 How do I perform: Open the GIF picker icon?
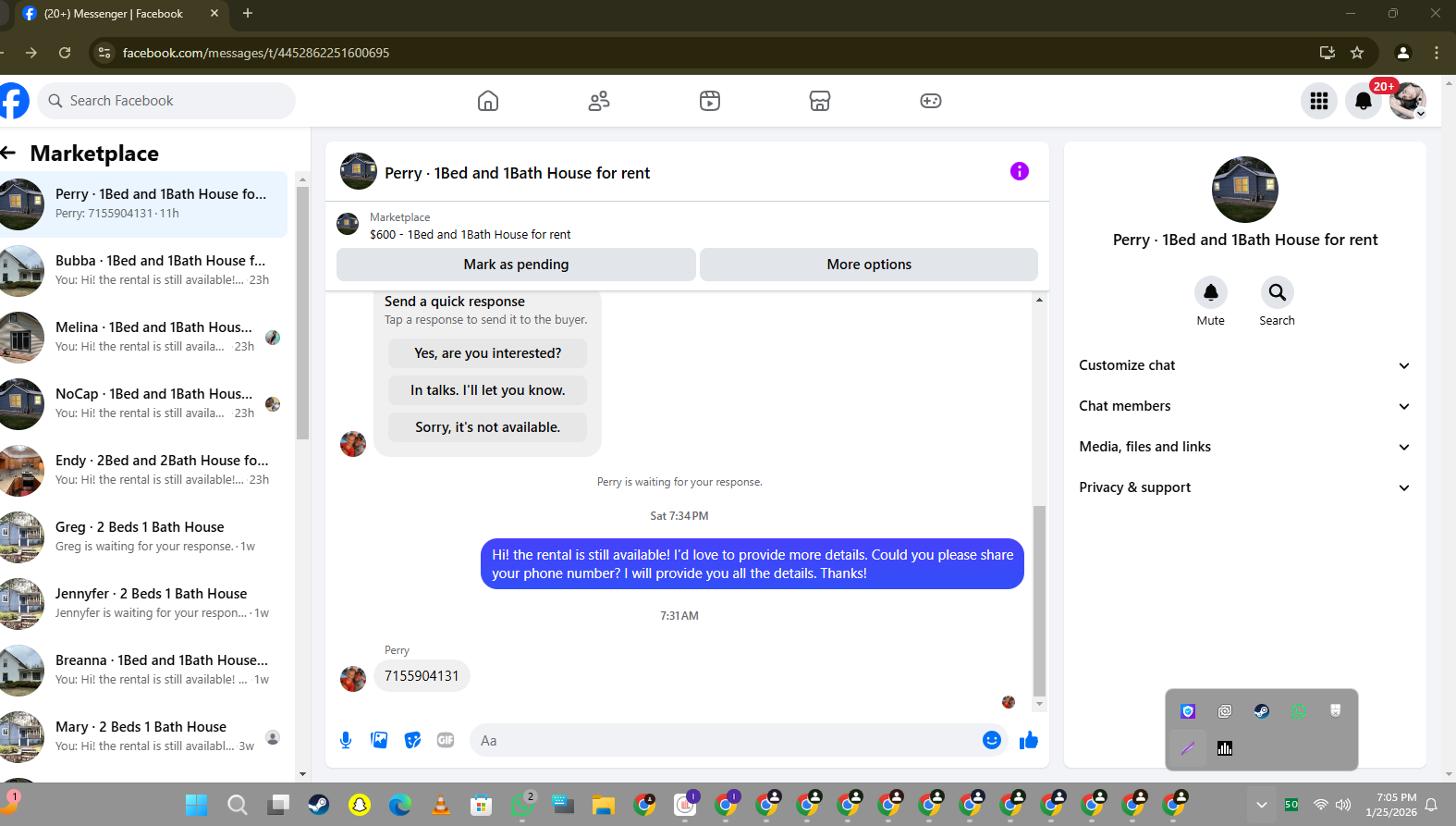point(446,740)
